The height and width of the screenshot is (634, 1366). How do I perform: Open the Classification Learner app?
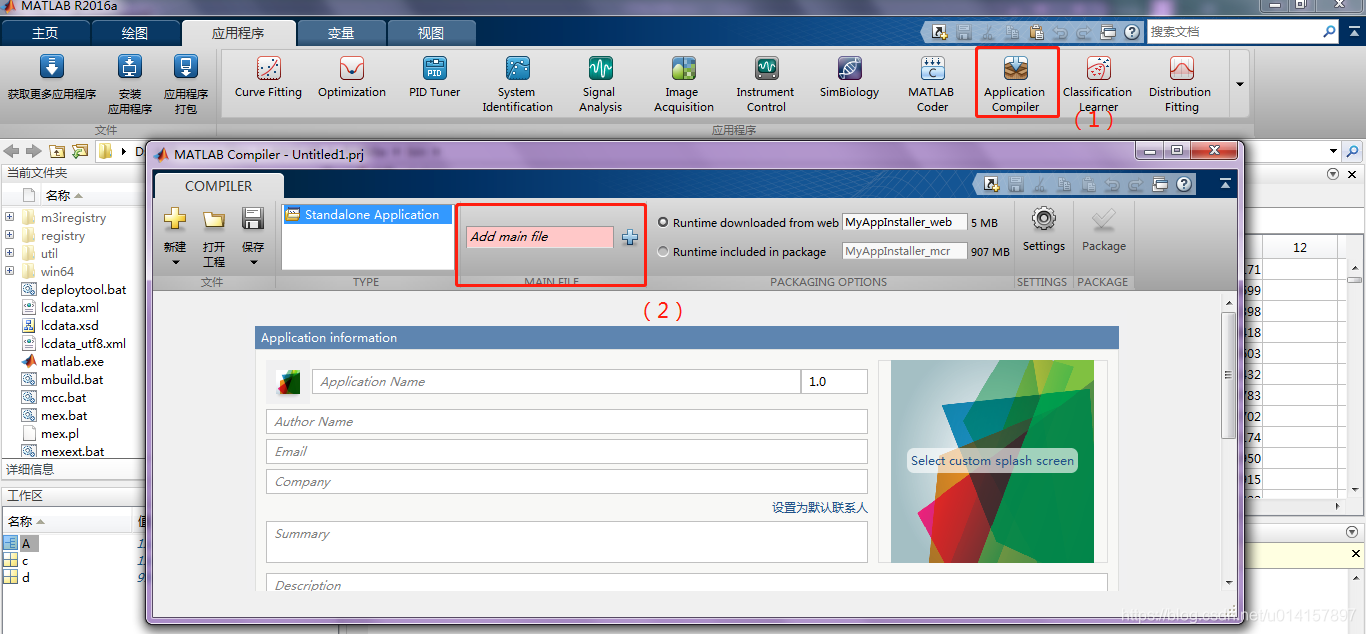point(1098,83)
